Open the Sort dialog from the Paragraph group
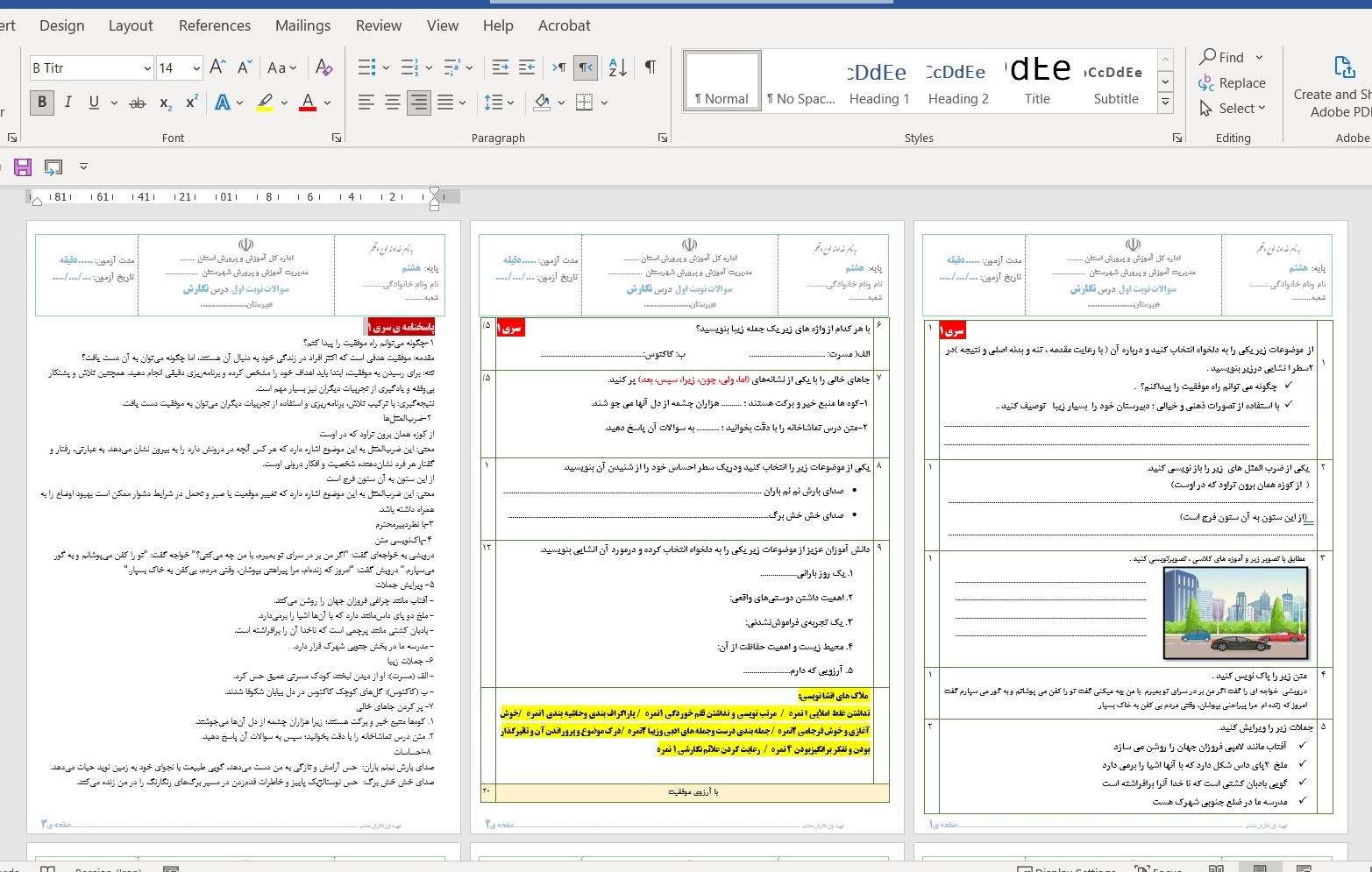Screen dimensions: 1372x872 point(616,67)
